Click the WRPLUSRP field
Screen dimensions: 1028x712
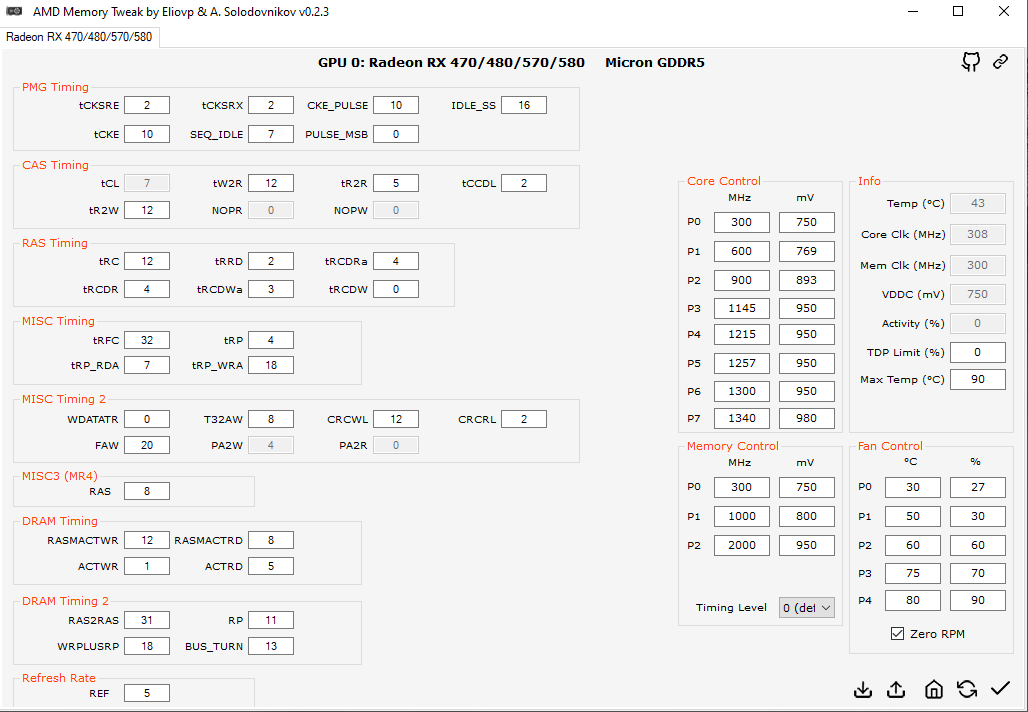point(147,646)
